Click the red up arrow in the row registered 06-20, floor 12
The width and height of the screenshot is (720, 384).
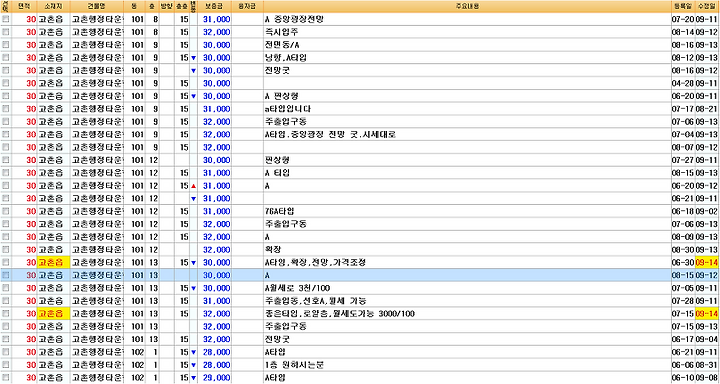click(x=193, y=186)
